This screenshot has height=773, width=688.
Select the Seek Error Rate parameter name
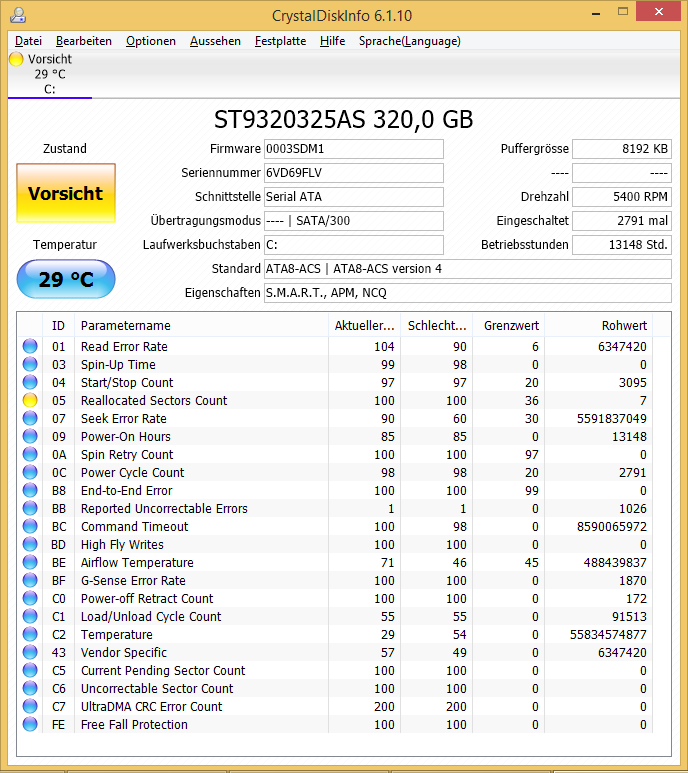124,419
